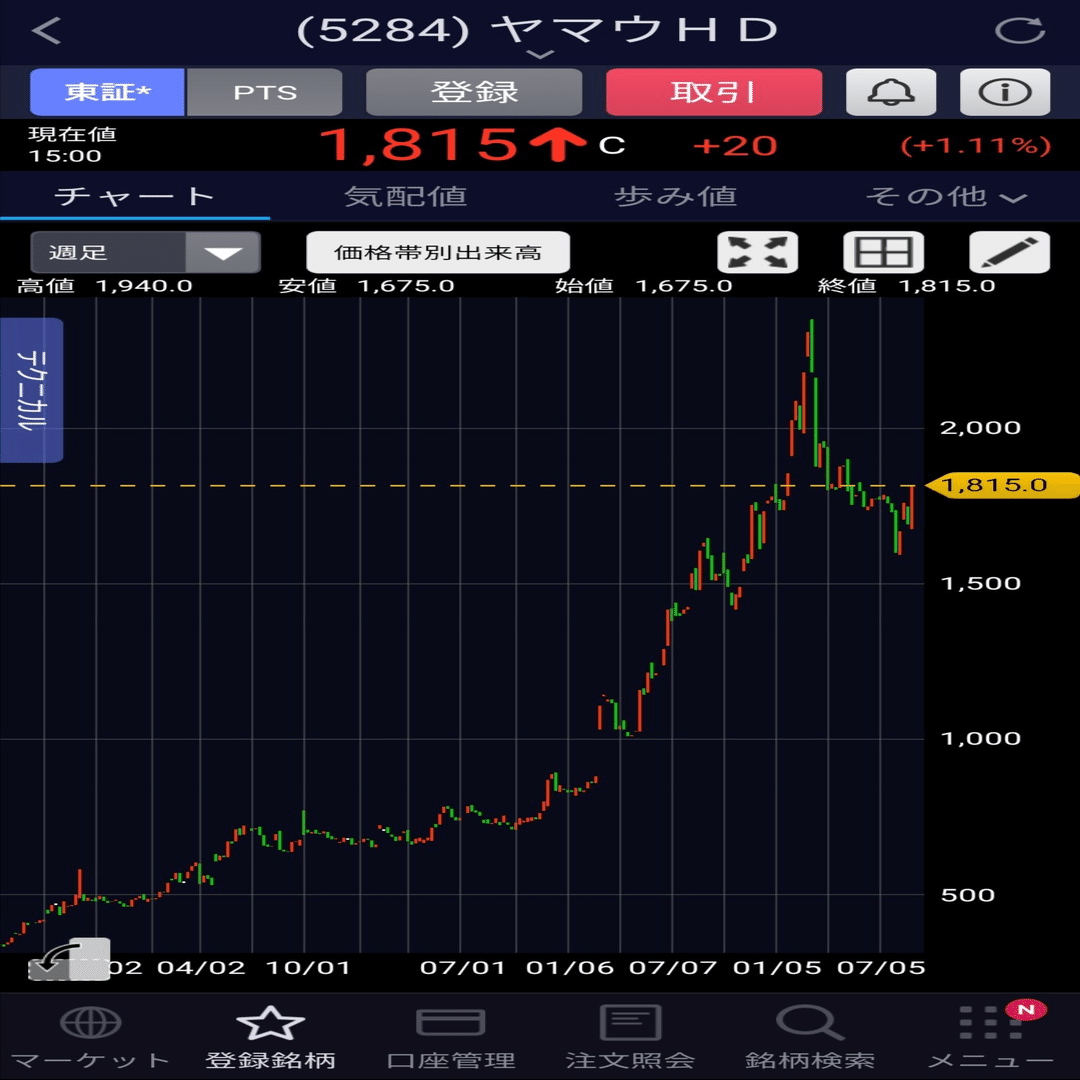Screen dimensions: 1080x1080
Task: Open 口座管理 card tab
Action: click(450, 1038)
